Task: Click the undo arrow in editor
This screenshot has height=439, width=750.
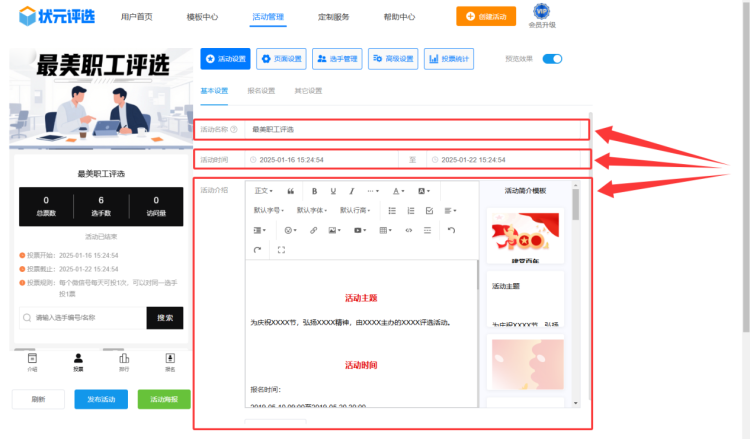Action: click(451, 230)
